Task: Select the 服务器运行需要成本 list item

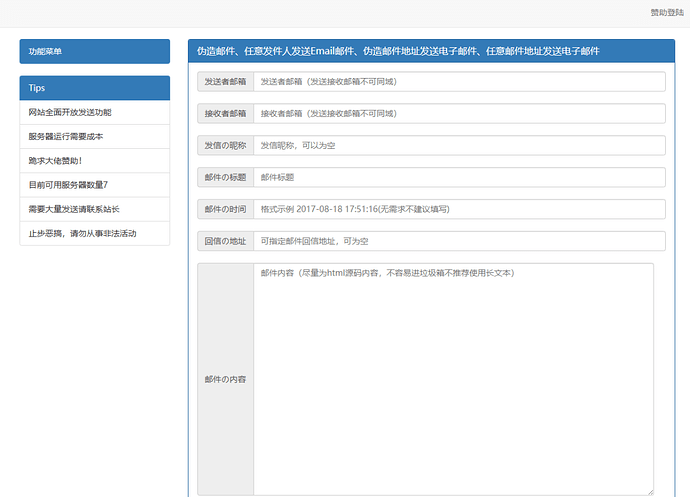Action: (x=95, y=136)
